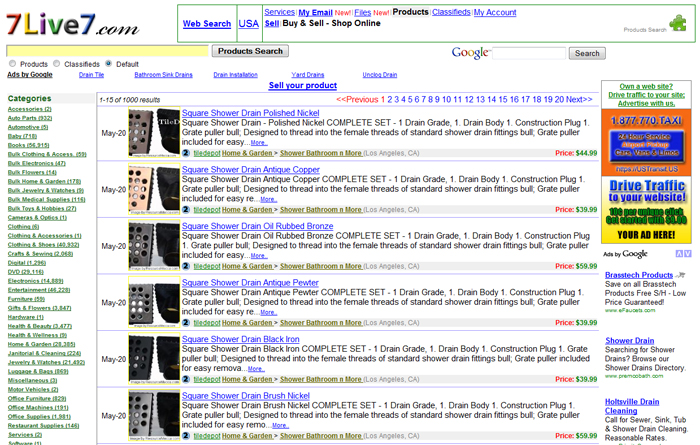Open Books category in sidebar
700x445 pixels.
tap(29, 145)
